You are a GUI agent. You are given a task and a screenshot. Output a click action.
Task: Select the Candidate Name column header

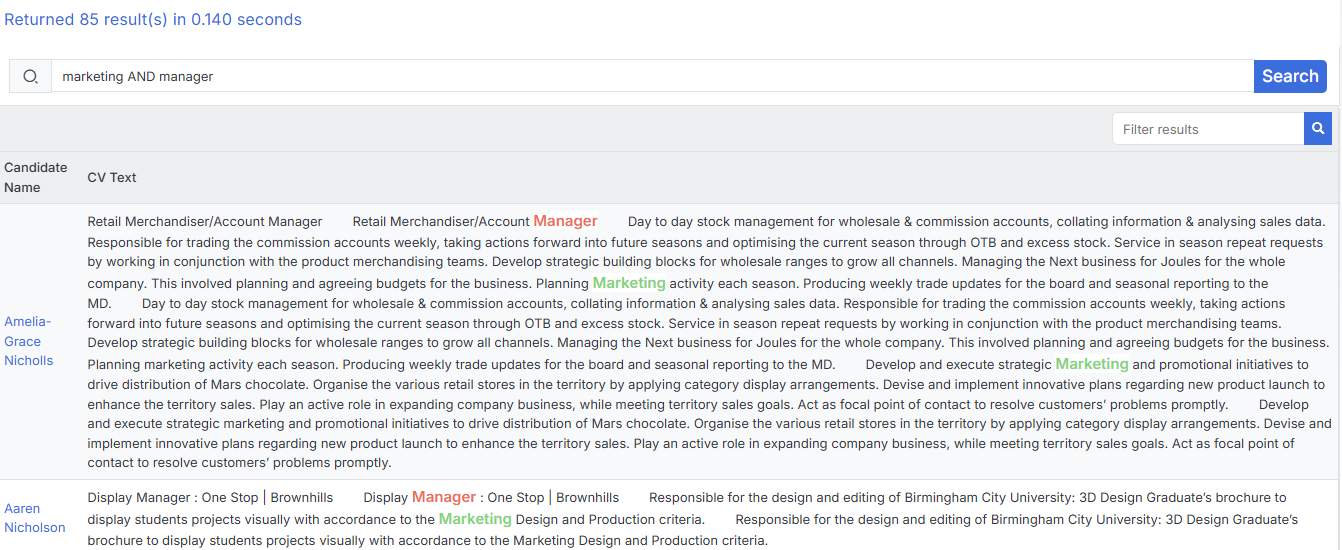[36, 177]
